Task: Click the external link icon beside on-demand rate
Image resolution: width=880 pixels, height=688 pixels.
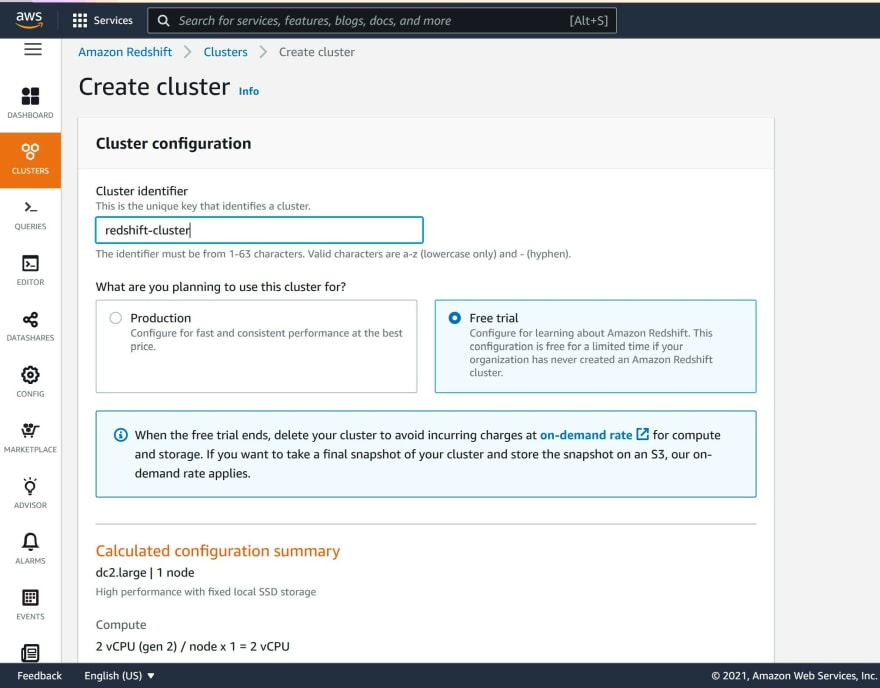Action: [643, 434]
